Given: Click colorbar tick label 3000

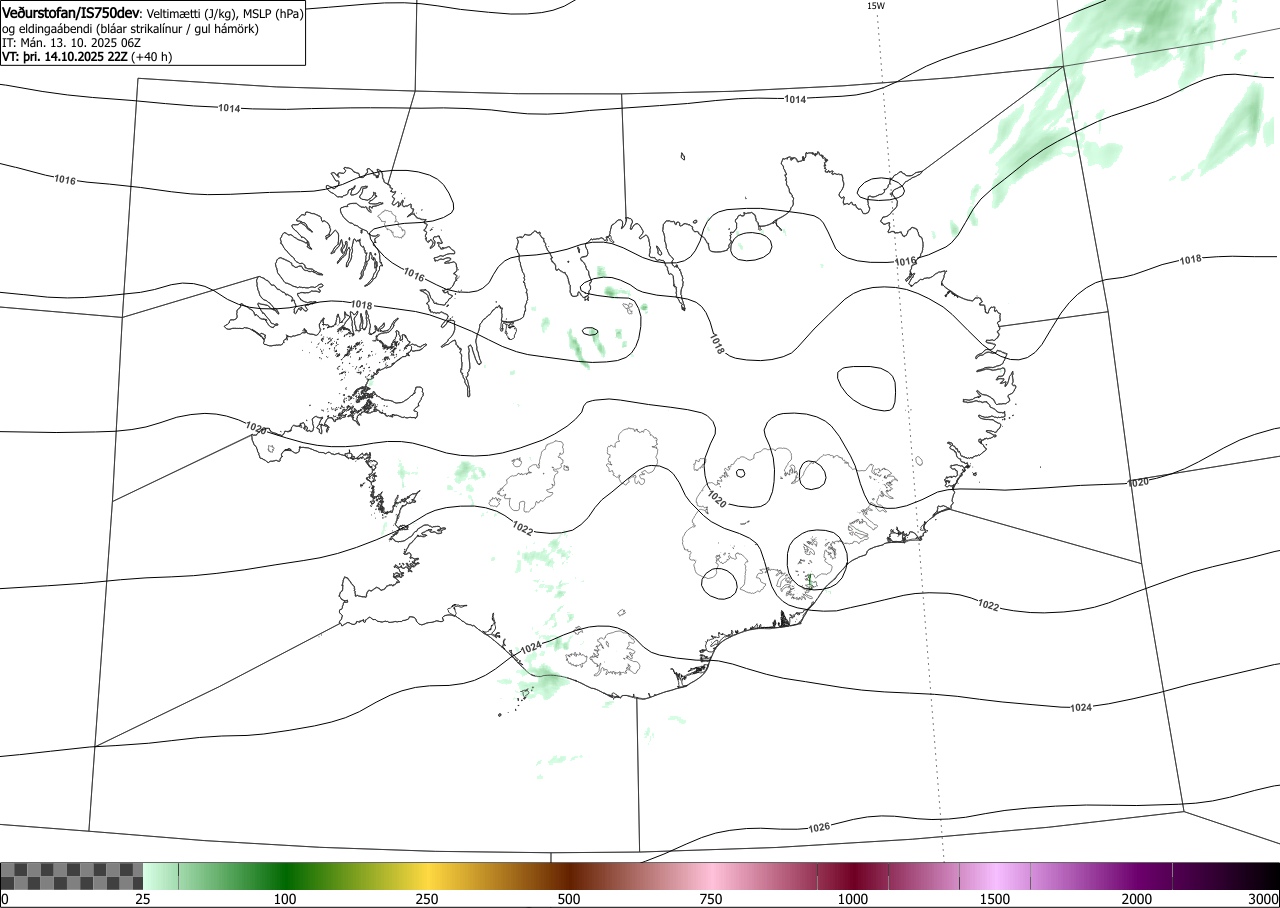Looking at the screenshot, I should pyautogui.click(x=1264, y=899).
